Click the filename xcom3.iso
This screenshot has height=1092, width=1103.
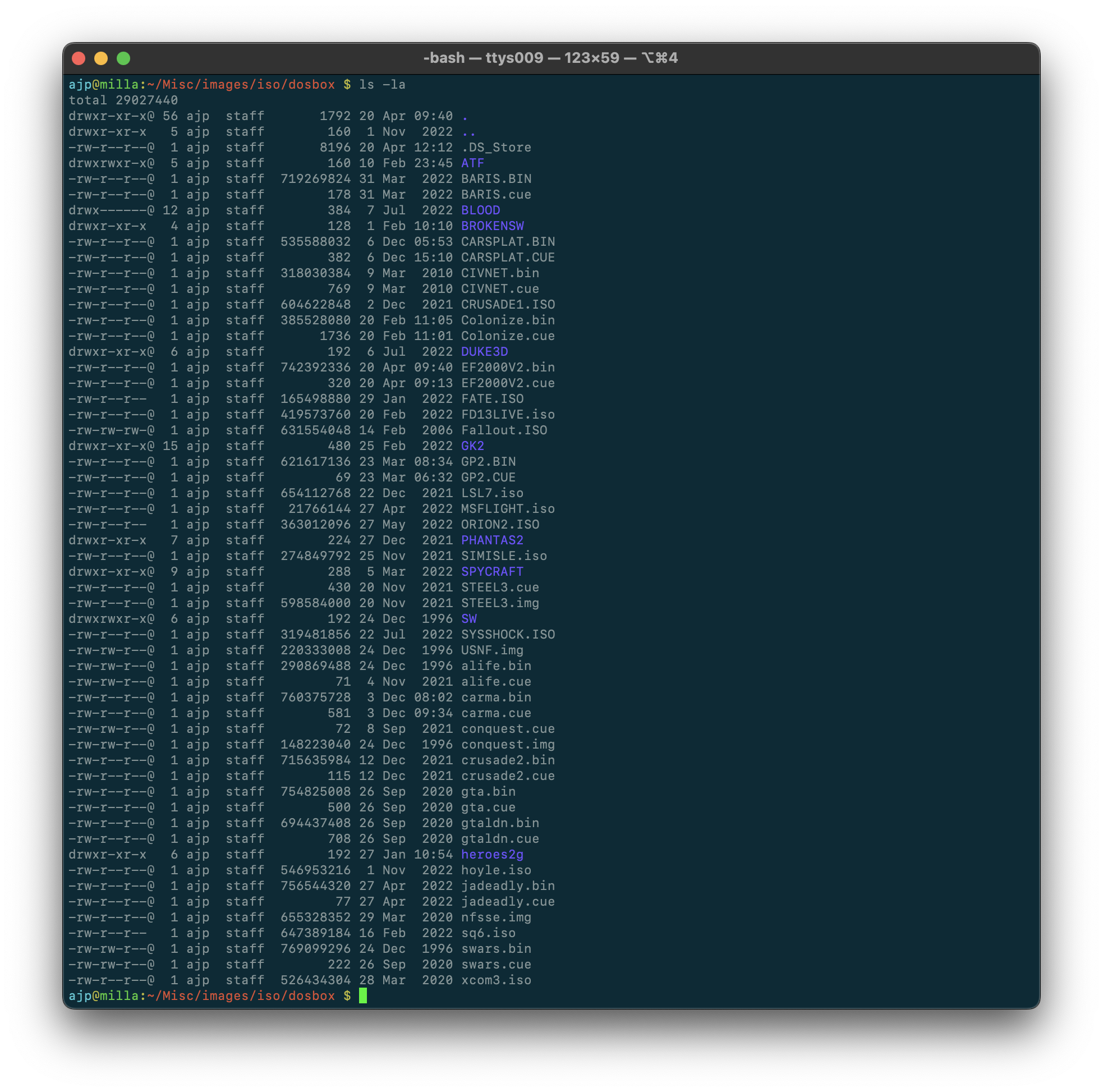tap(496, 980)
